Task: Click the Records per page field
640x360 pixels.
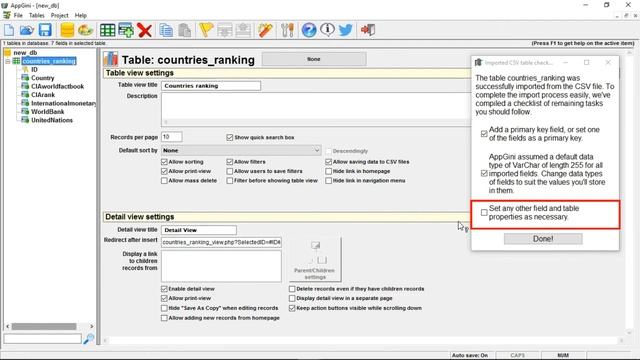Action: click(x=172, y=137)
